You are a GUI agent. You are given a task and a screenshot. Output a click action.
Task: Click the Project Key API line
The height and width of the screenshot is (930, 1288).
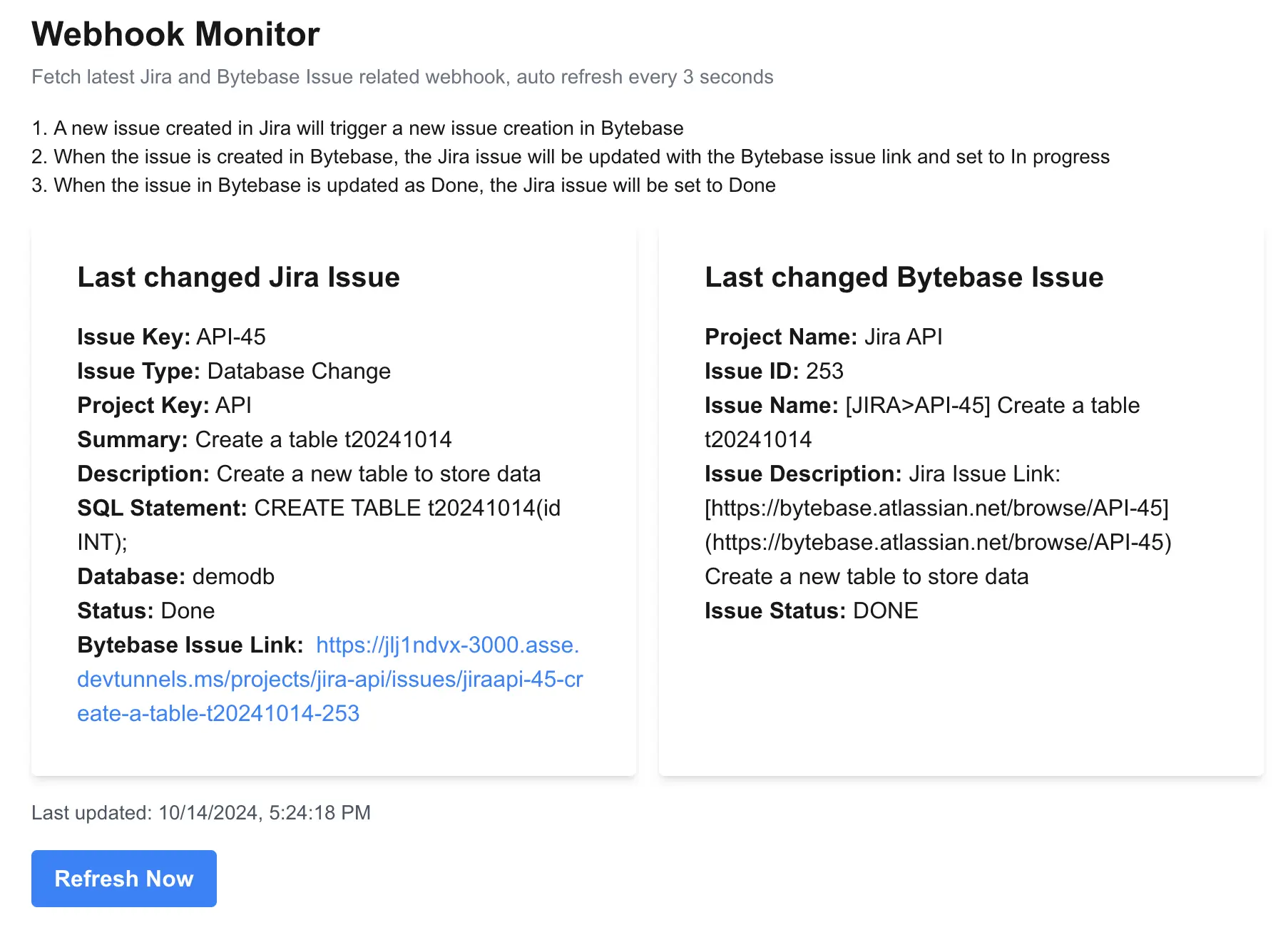coord(164,405)
